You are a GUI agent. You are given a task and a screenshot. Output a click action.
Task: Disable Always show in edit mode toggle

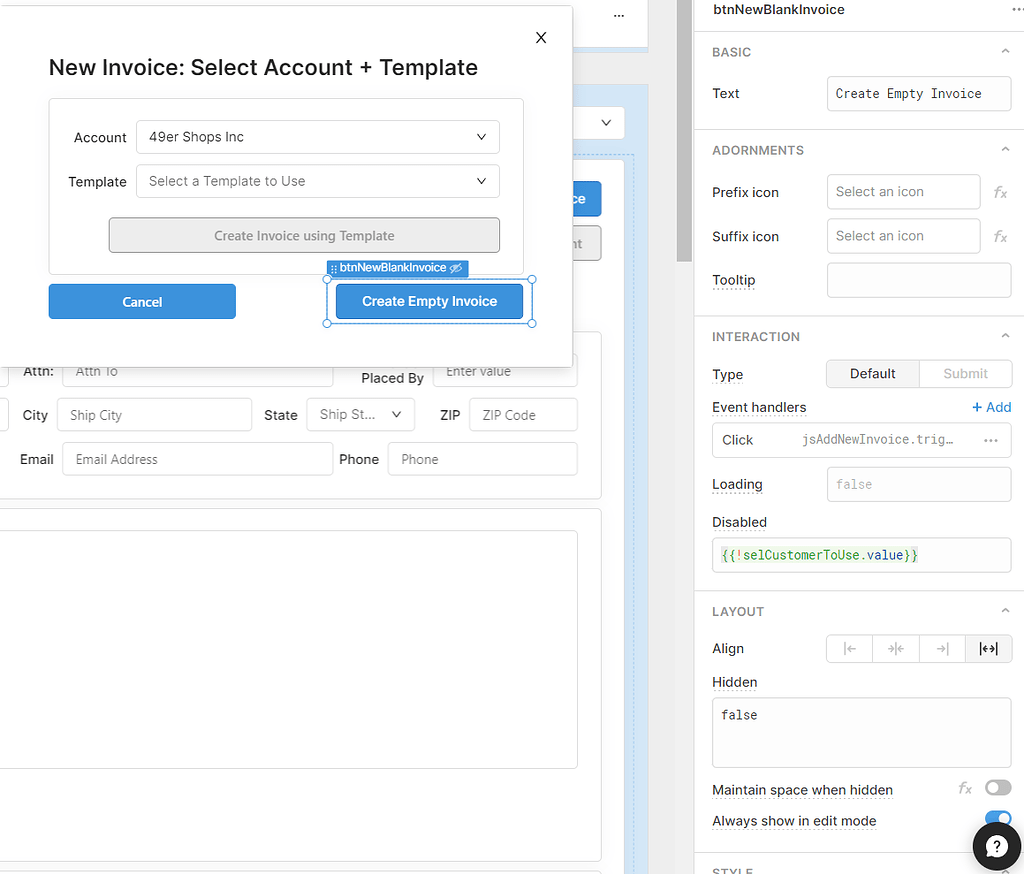pos(997,818)
